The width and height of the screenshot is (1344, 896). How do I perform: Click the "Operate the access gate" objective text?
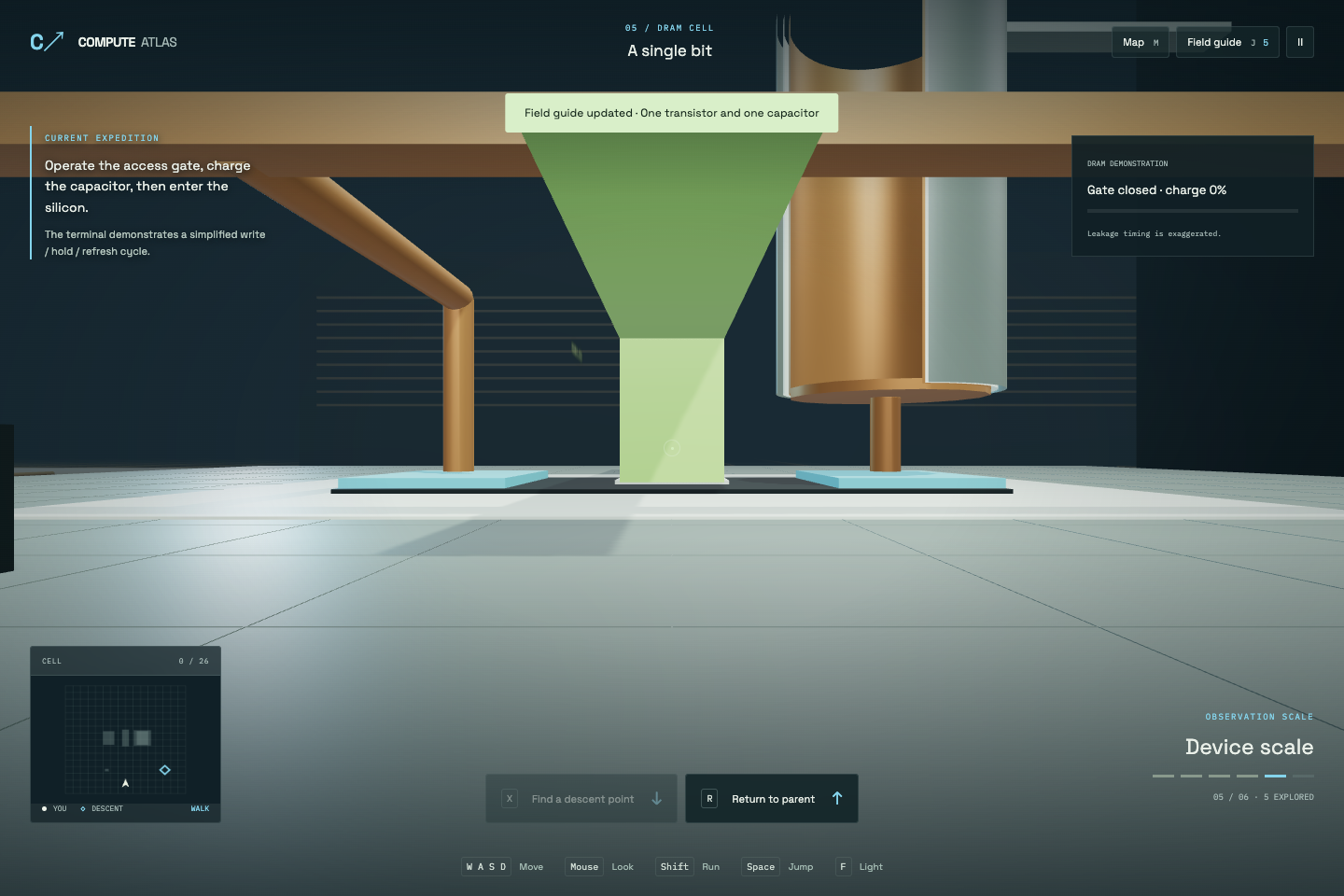tap(147, 187)
